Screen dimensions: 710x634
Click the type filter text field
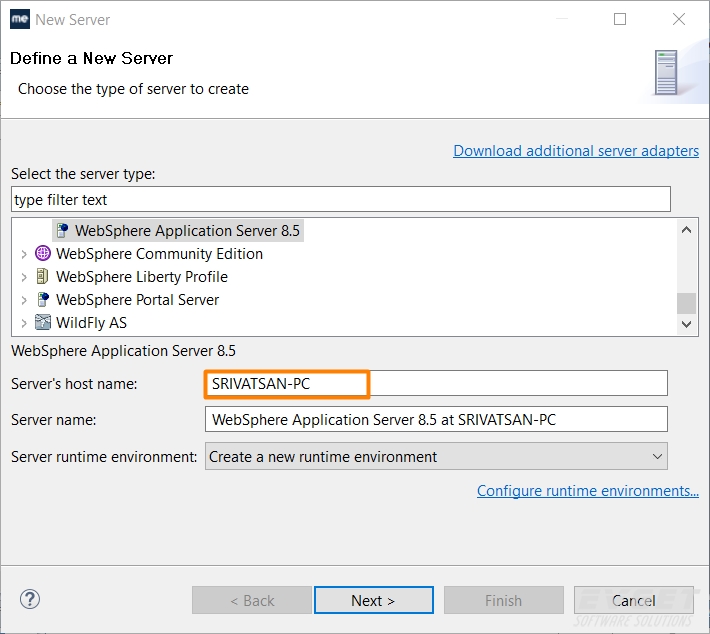point(341,199)
